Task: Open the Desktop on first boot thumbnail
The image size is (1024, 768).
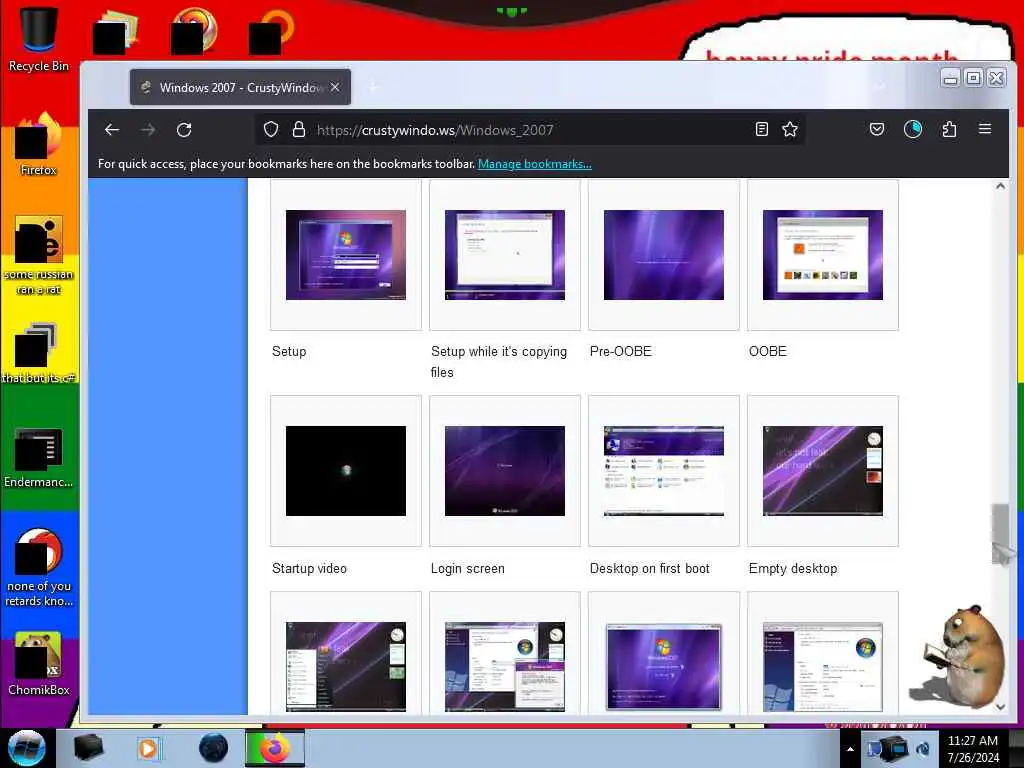Action: [x=664, y=471]
